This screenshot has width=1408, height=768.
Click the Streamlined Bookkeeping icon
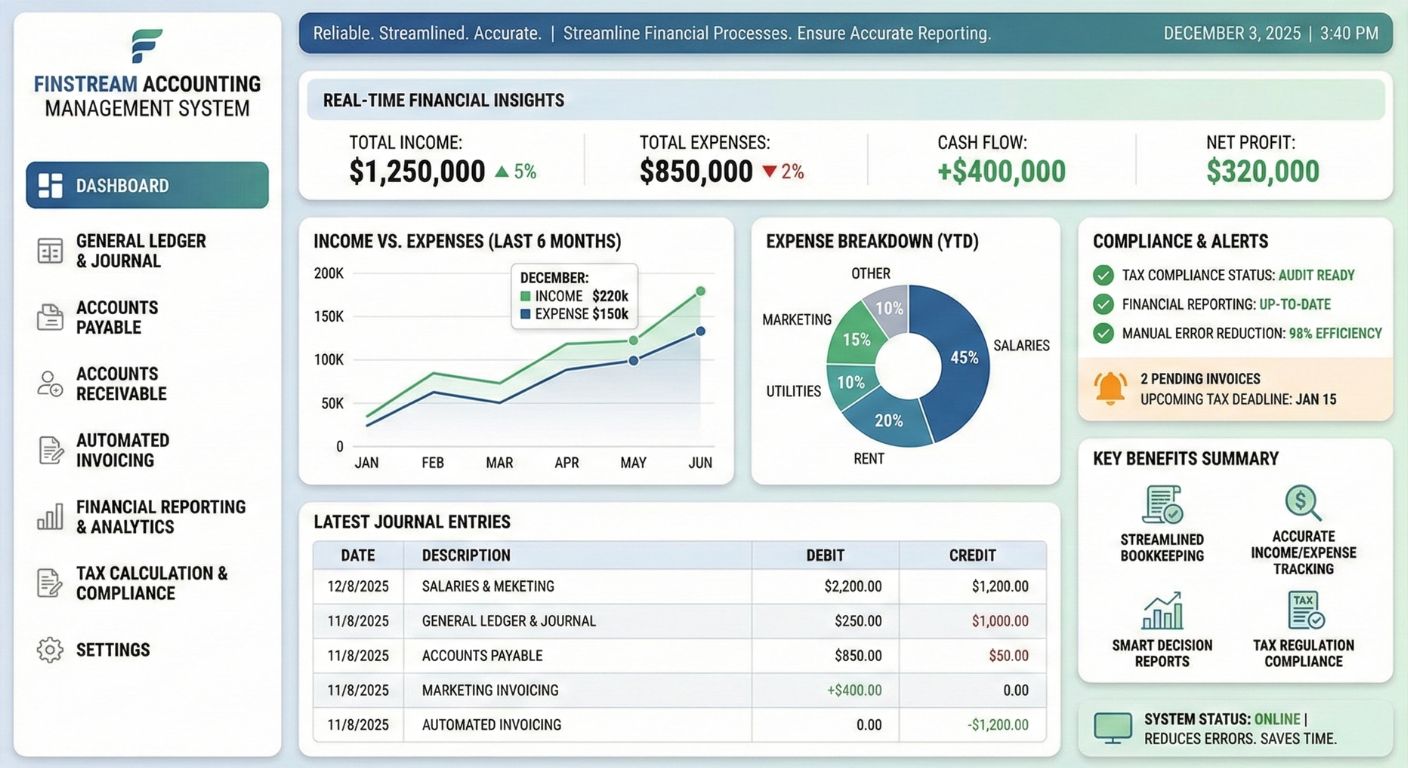pos(1162,505)
